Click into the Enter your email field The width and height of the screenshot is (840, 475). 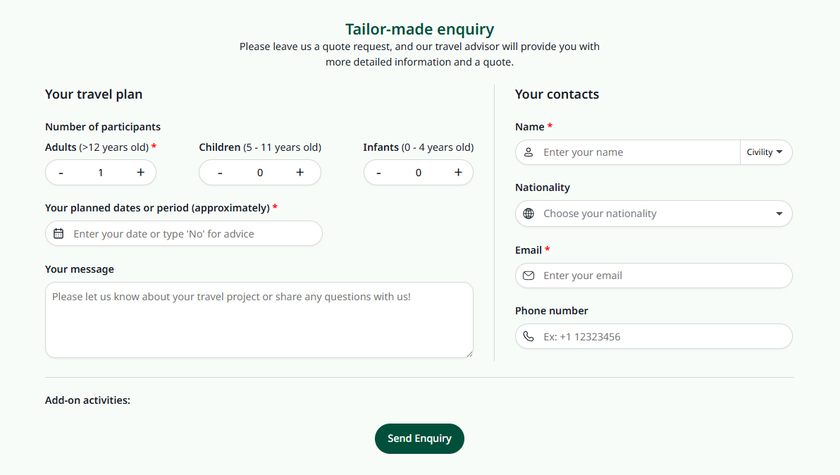point(662,276)
